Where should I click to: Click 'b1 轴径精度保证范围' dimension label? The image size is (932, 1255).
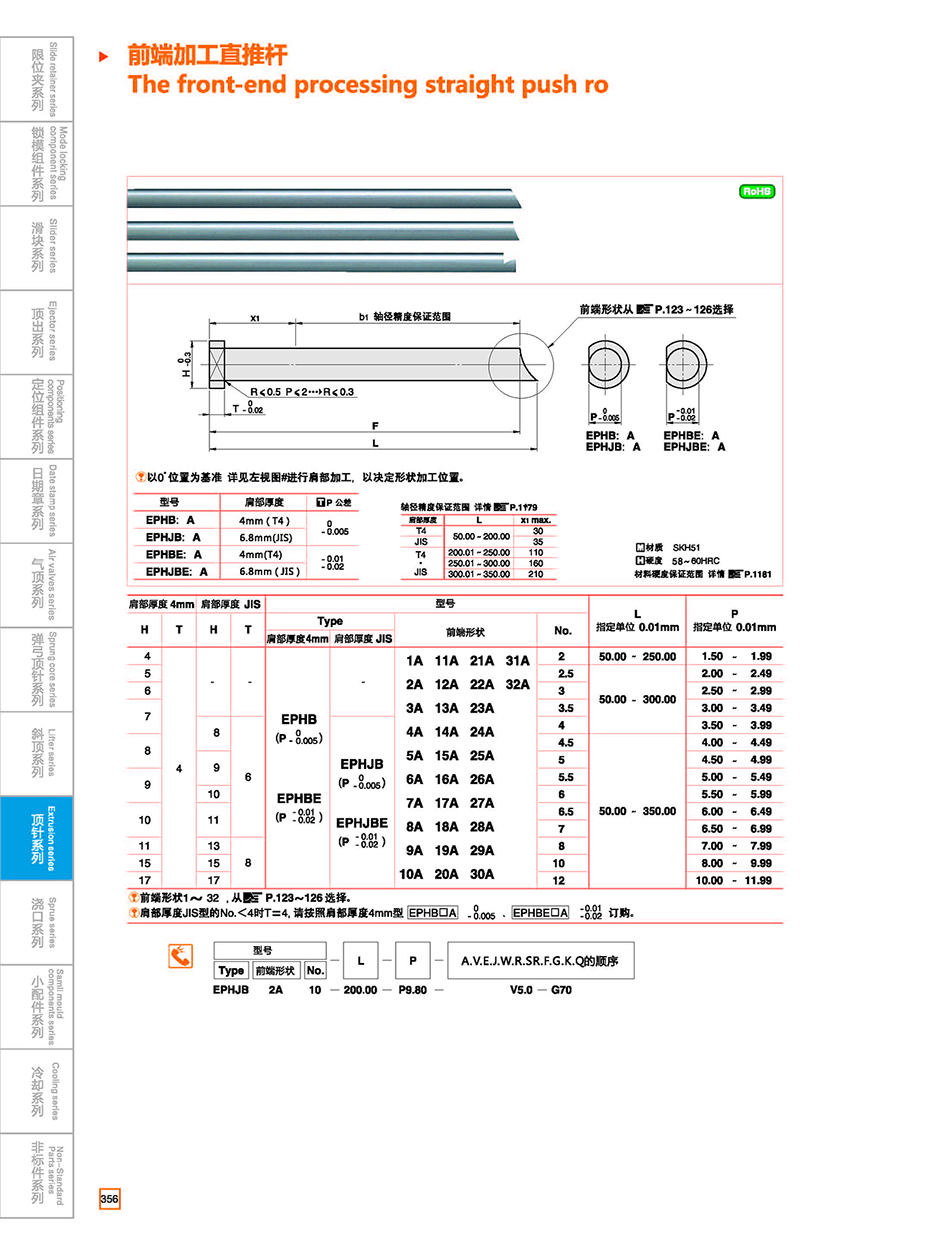(404, 316)
